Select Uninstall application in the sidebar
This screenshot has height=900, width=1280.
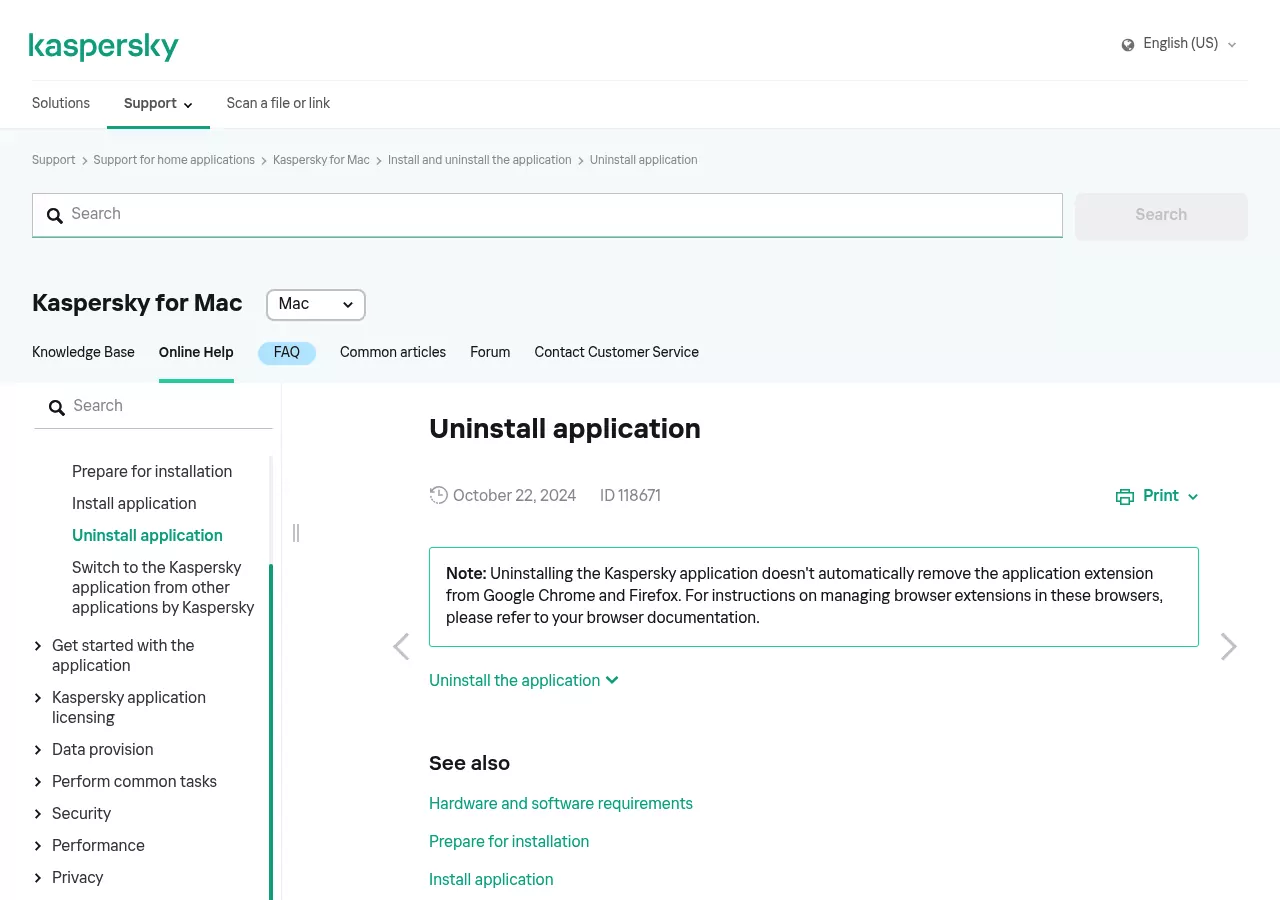(x=147, y=536)
